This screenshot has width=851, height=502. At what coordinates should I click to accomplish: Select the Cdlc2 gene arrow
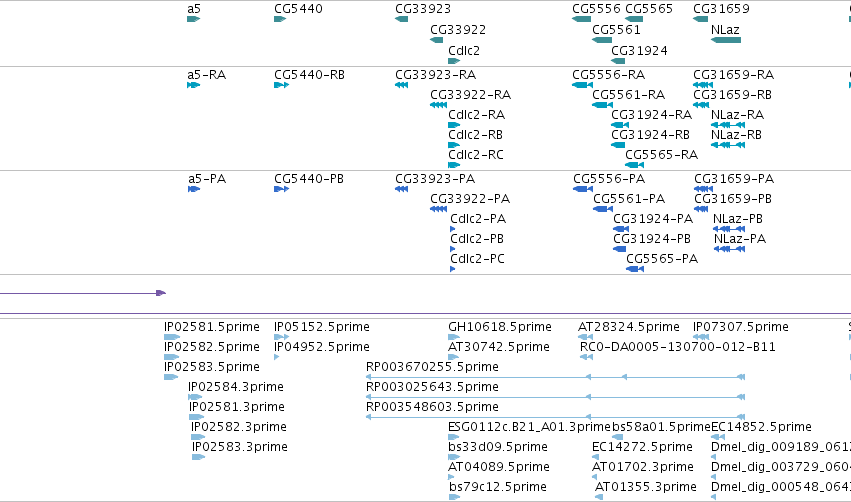pyautogui.click(x=454, y=61)
